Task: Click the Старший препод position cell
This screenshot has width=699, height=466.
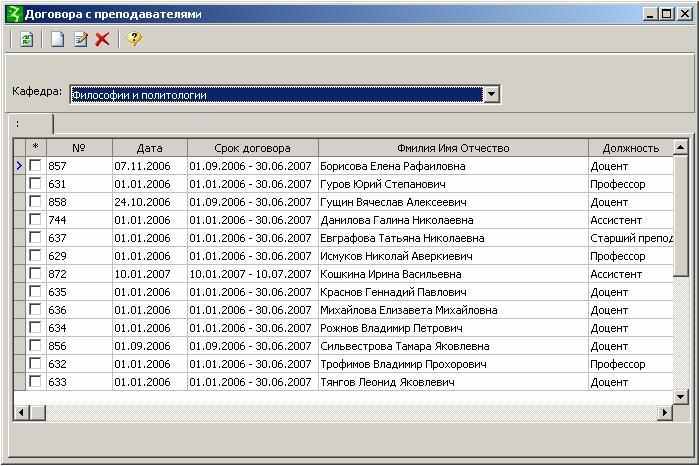Action: click(630, 238)
